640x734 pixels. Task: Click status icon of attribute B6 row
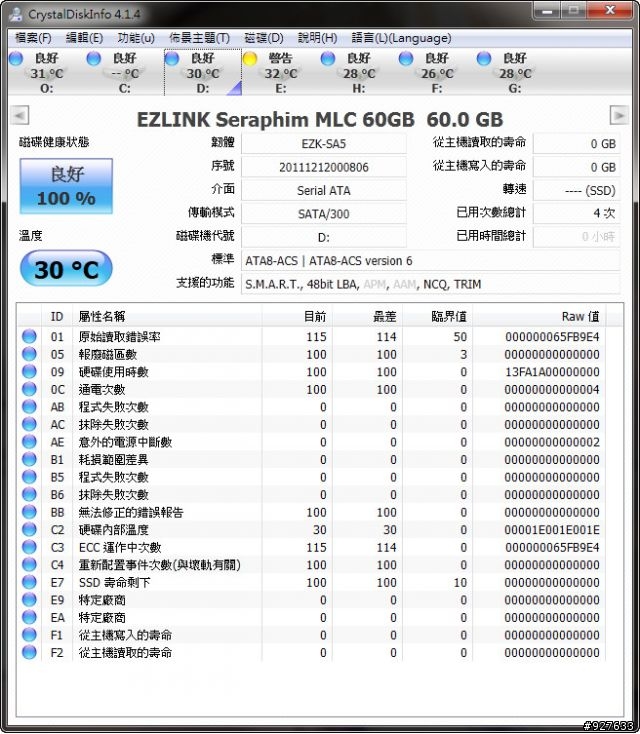point(29,494)
